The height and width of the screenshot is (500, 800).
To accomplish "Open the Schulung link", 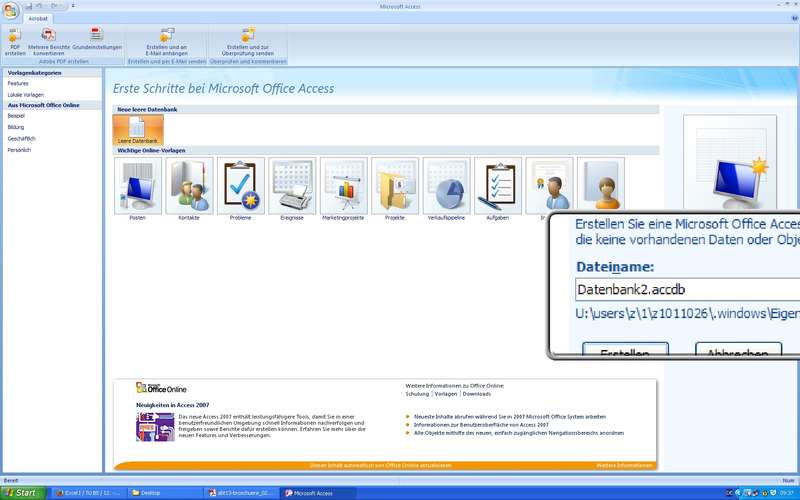I will tap(417, 394).
